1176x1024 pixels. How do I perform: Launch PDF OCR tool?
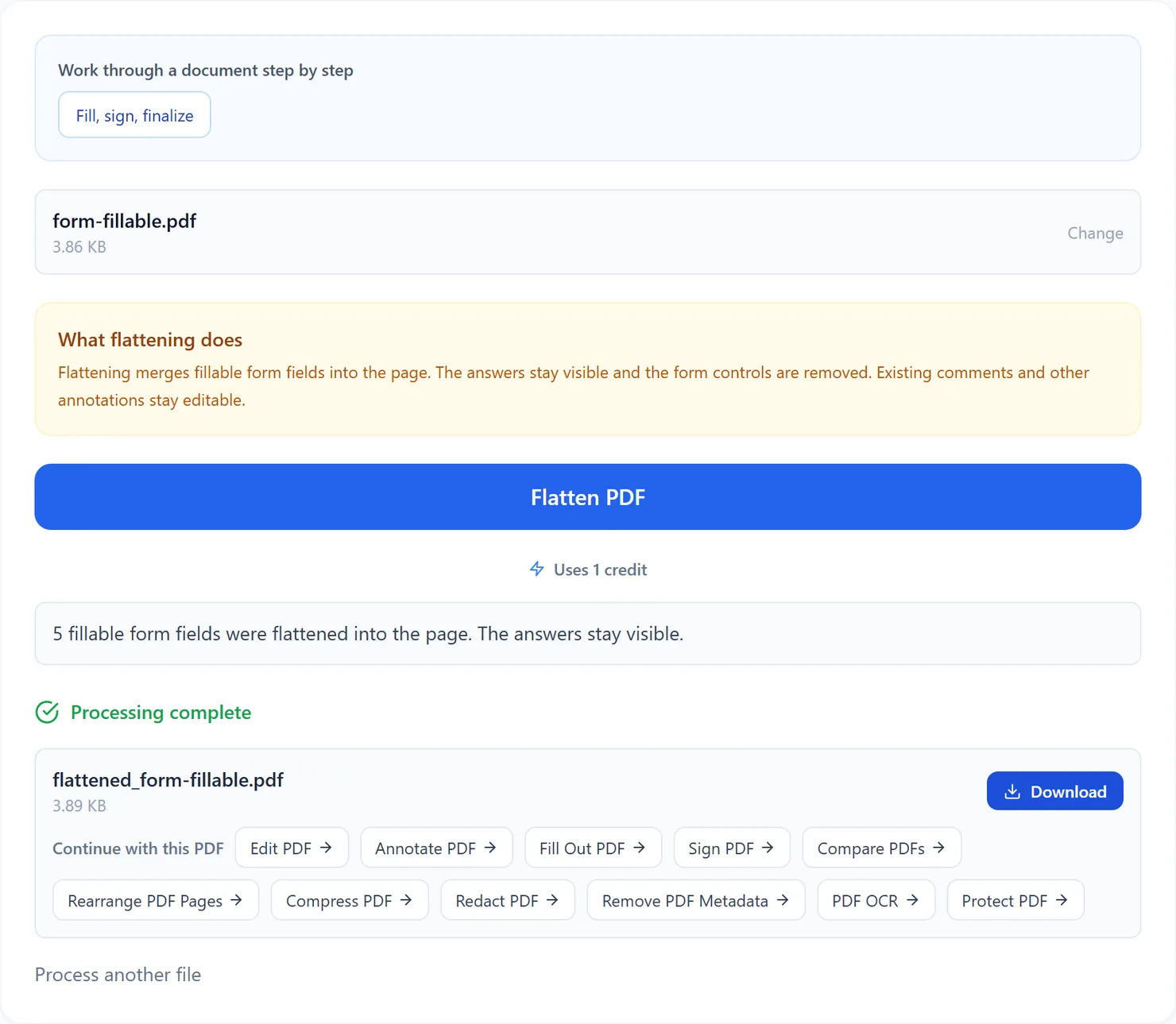(876, 900)
